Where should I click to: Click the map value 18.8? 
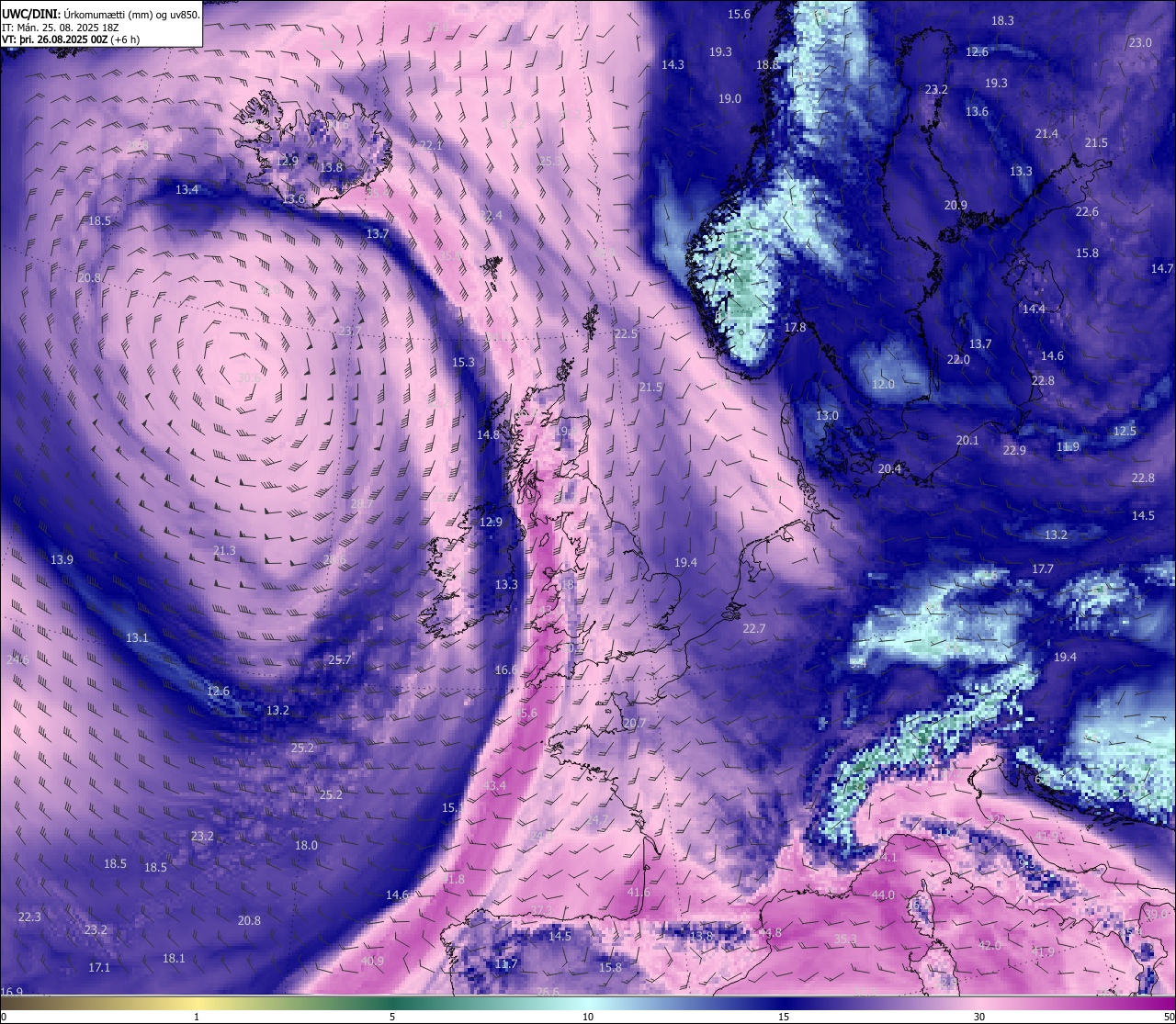767,64
